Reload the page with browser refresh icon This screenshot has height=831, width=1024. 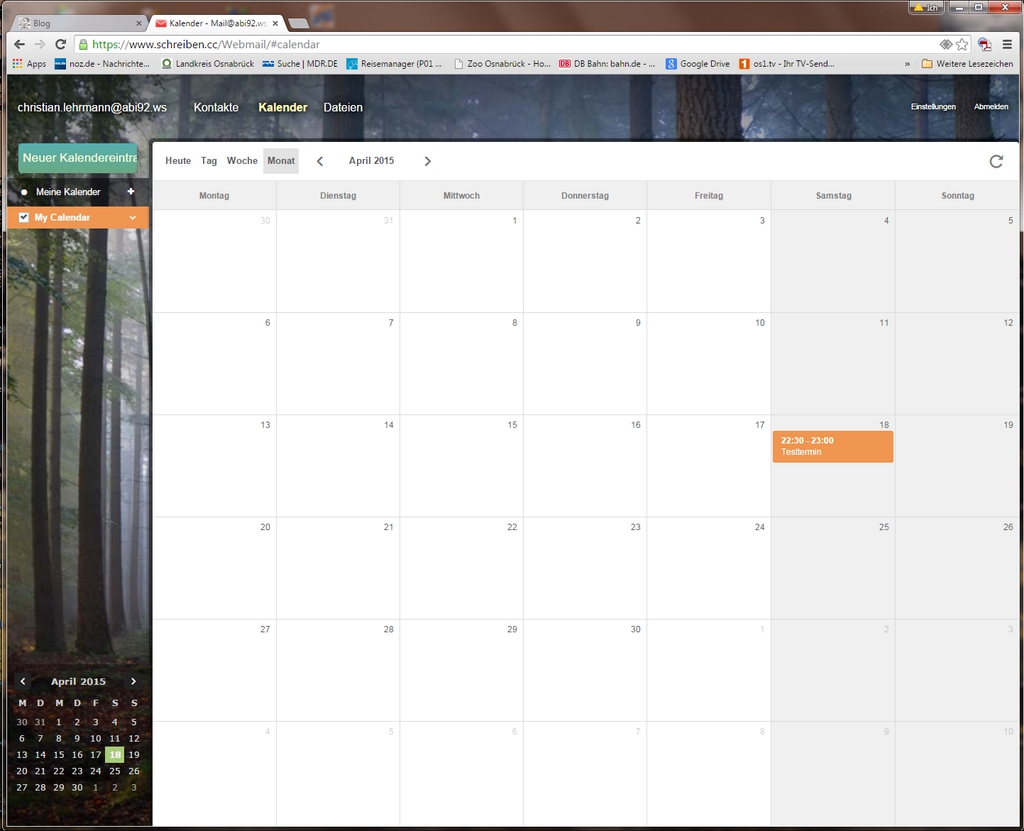[x=61, y=44]
